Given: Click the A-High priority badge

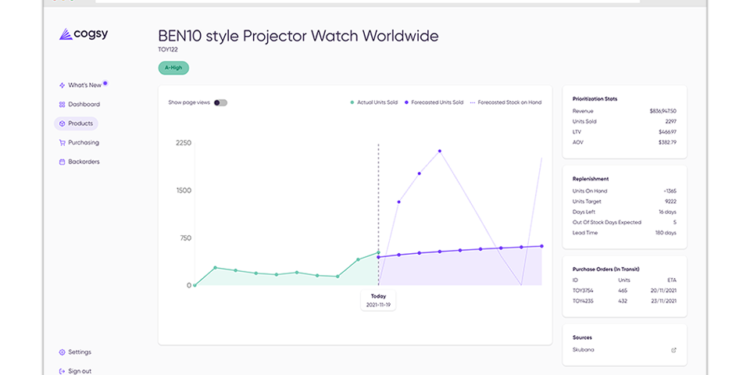Looking at the screenshot, I should pyautogui.click(x=174, y=68).
